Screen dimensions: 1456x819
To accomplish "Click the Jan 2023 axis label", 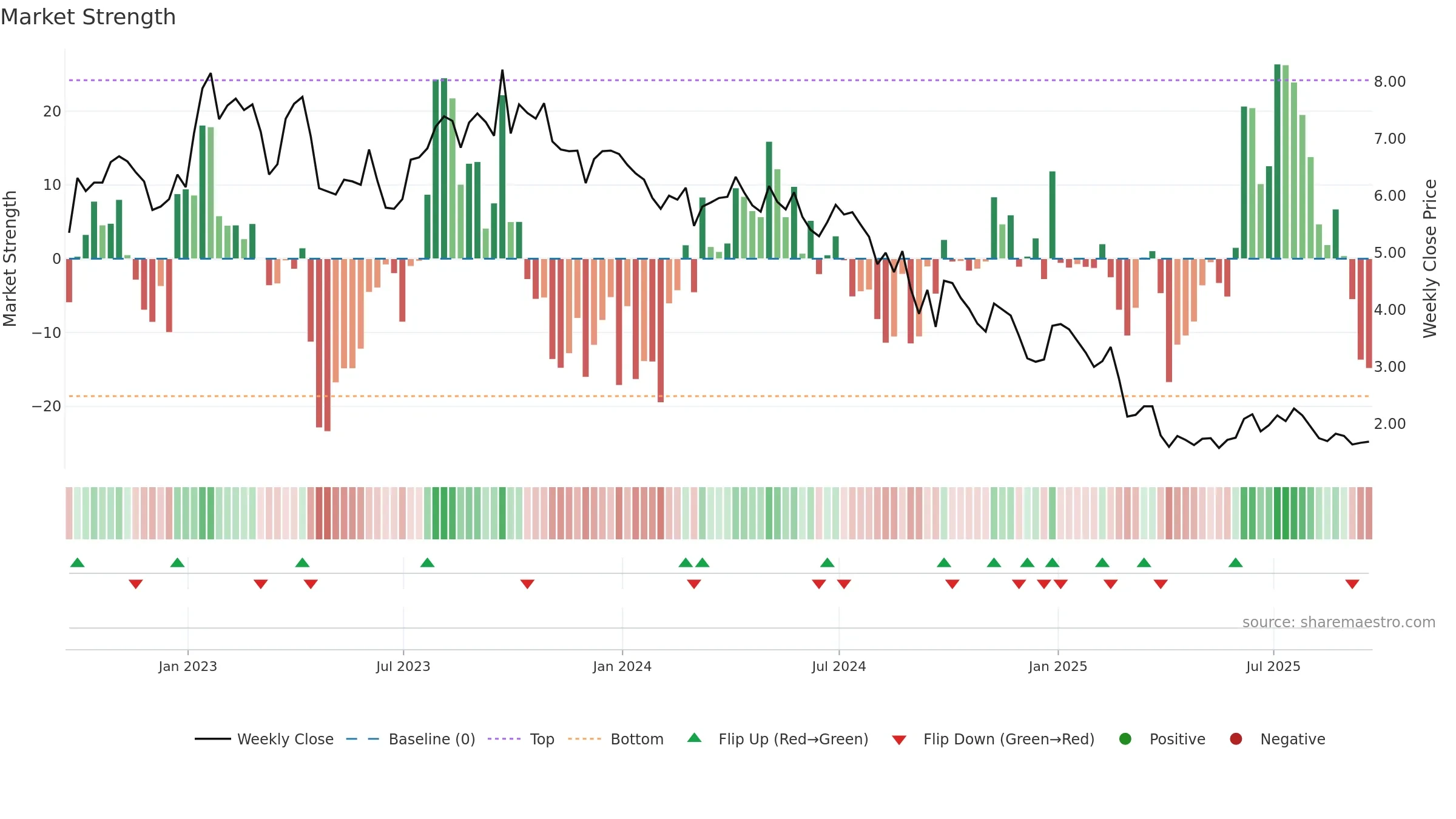I will [x=187, y=666].
